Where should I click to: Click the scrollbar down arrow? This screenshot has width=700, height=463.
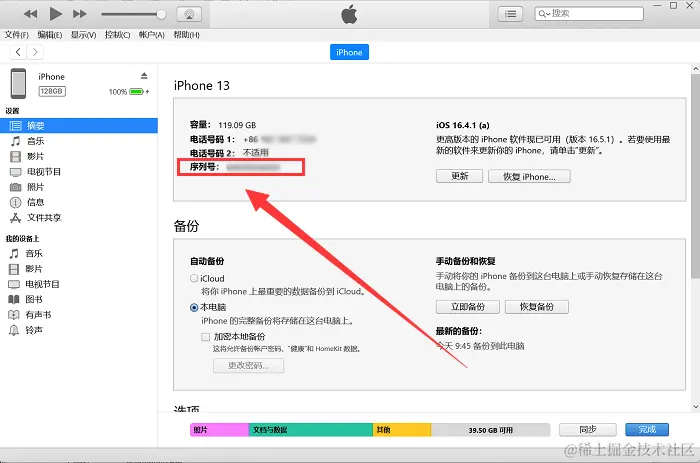click(x=696, y=407)
